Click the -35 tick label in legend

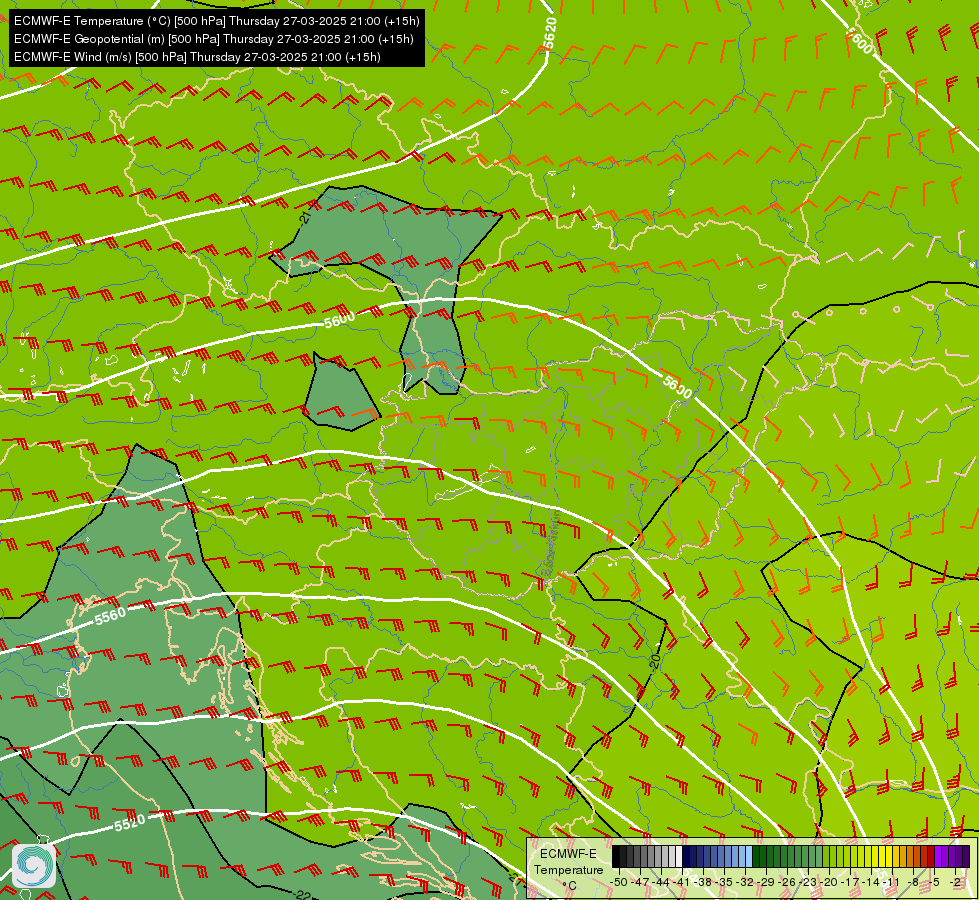[x=724, y=882]
